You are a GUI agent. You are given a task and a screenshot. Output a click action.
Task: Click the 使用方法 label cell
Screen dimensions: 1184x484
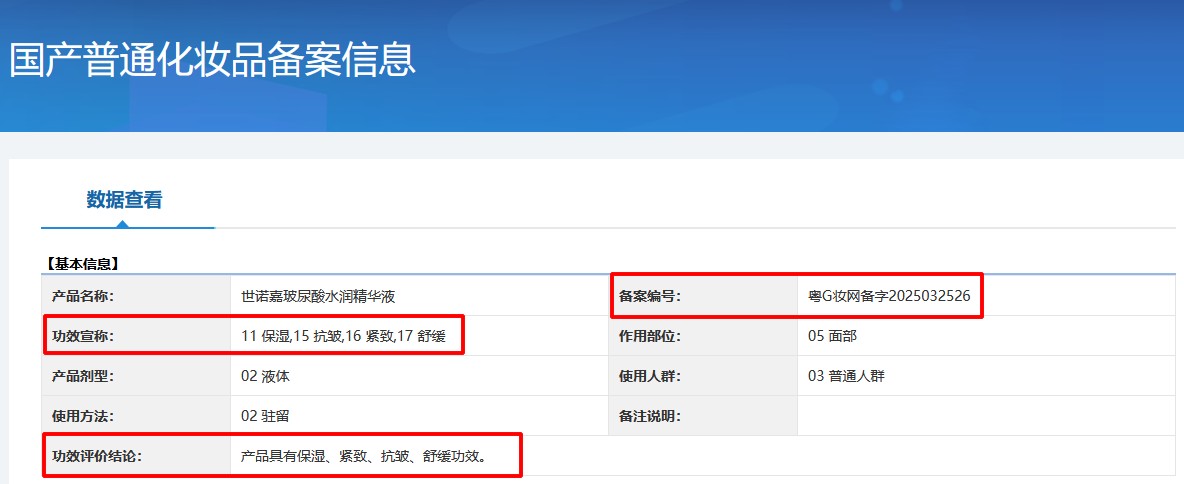pyautogui.click(x=84, y=416)
